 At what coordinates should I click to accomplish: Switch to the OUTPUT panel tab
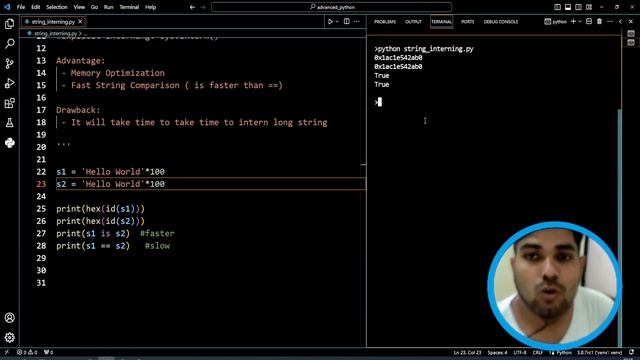click(x=413, y=22)
